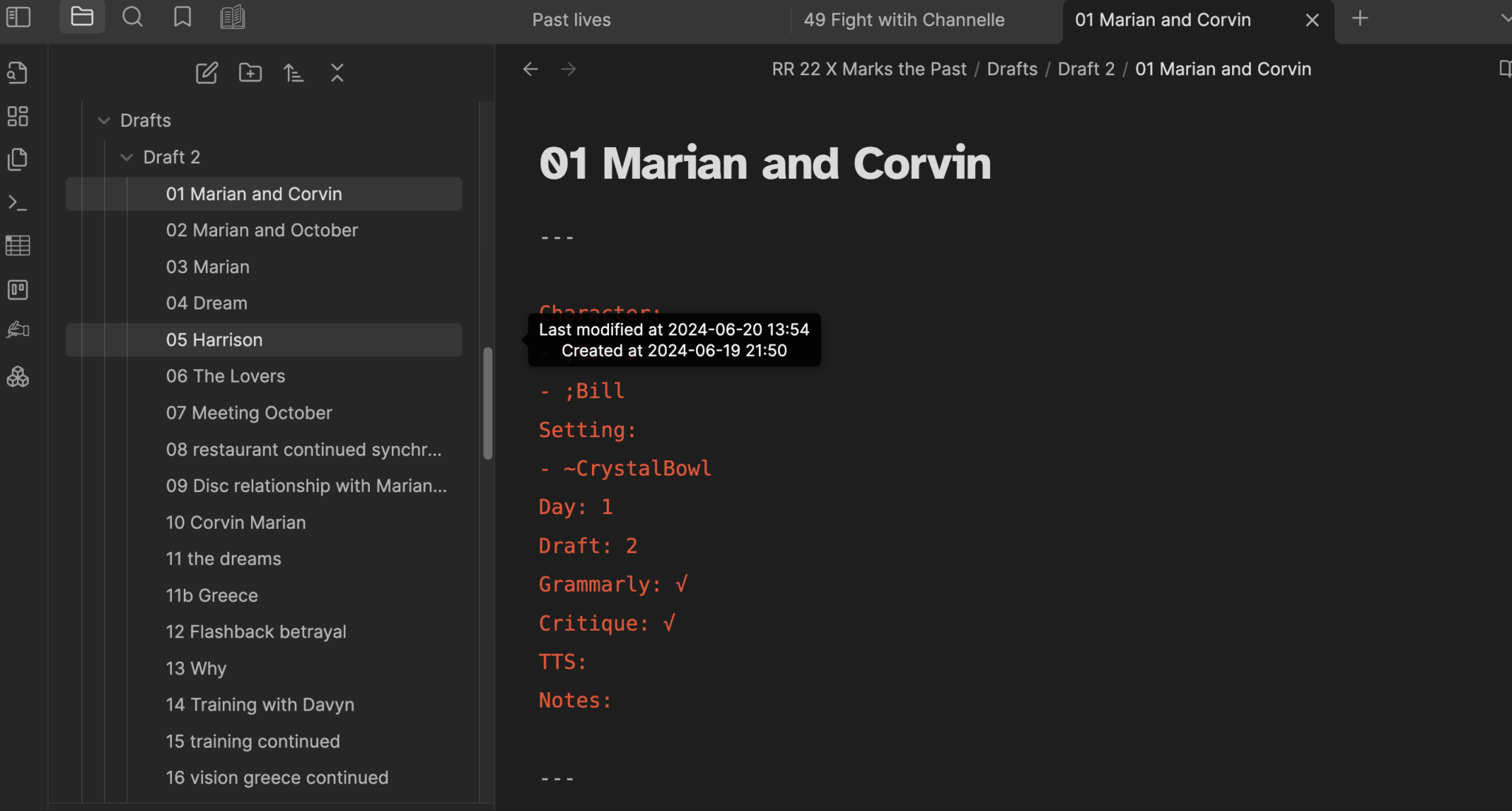Collapse the Drafts folder
The width and height of the screenshot is (1512, 811).
tap(103, 120)
